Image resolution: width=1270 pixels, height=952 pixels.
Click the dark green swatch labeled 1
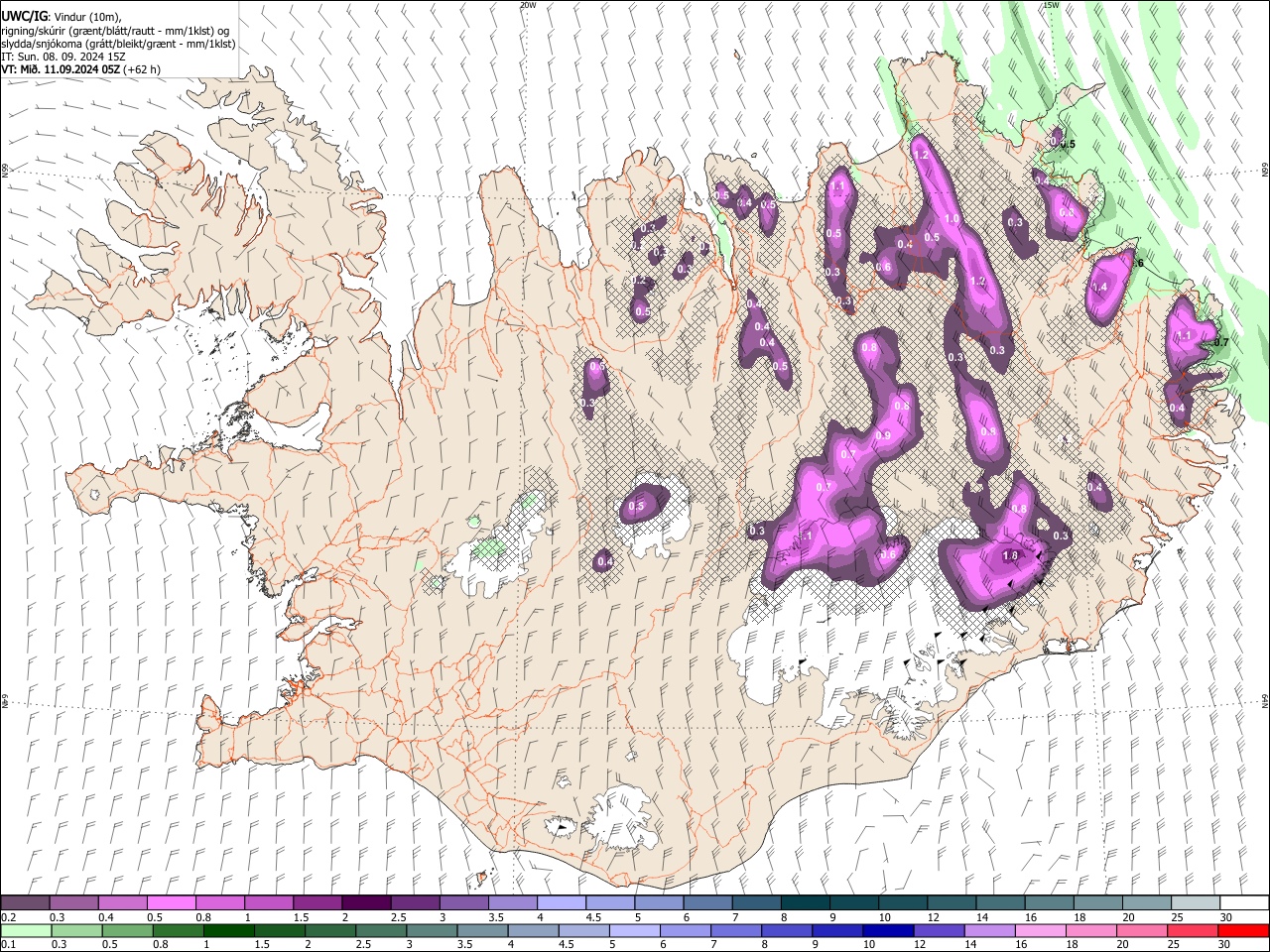229,930
